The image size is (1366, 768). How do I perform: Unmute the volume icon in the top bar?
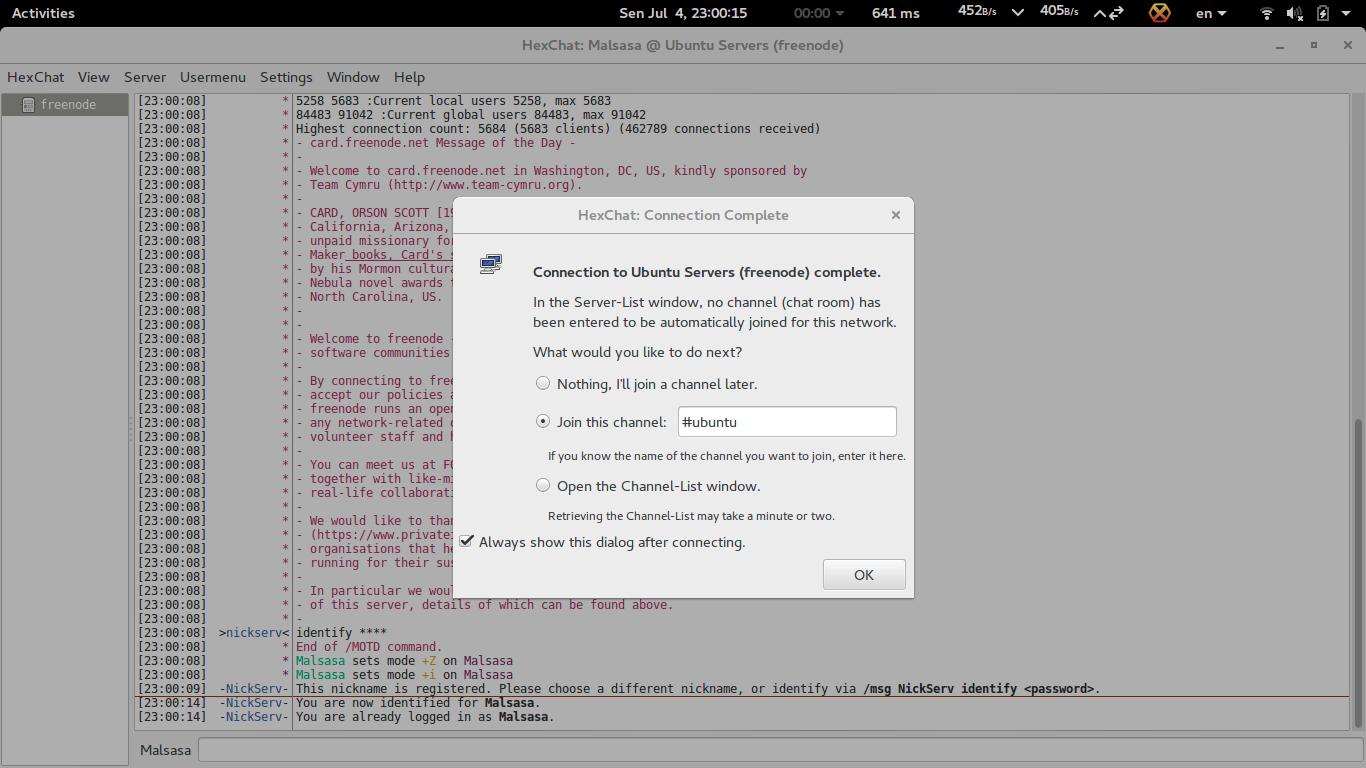click(x=1292, y=13)
